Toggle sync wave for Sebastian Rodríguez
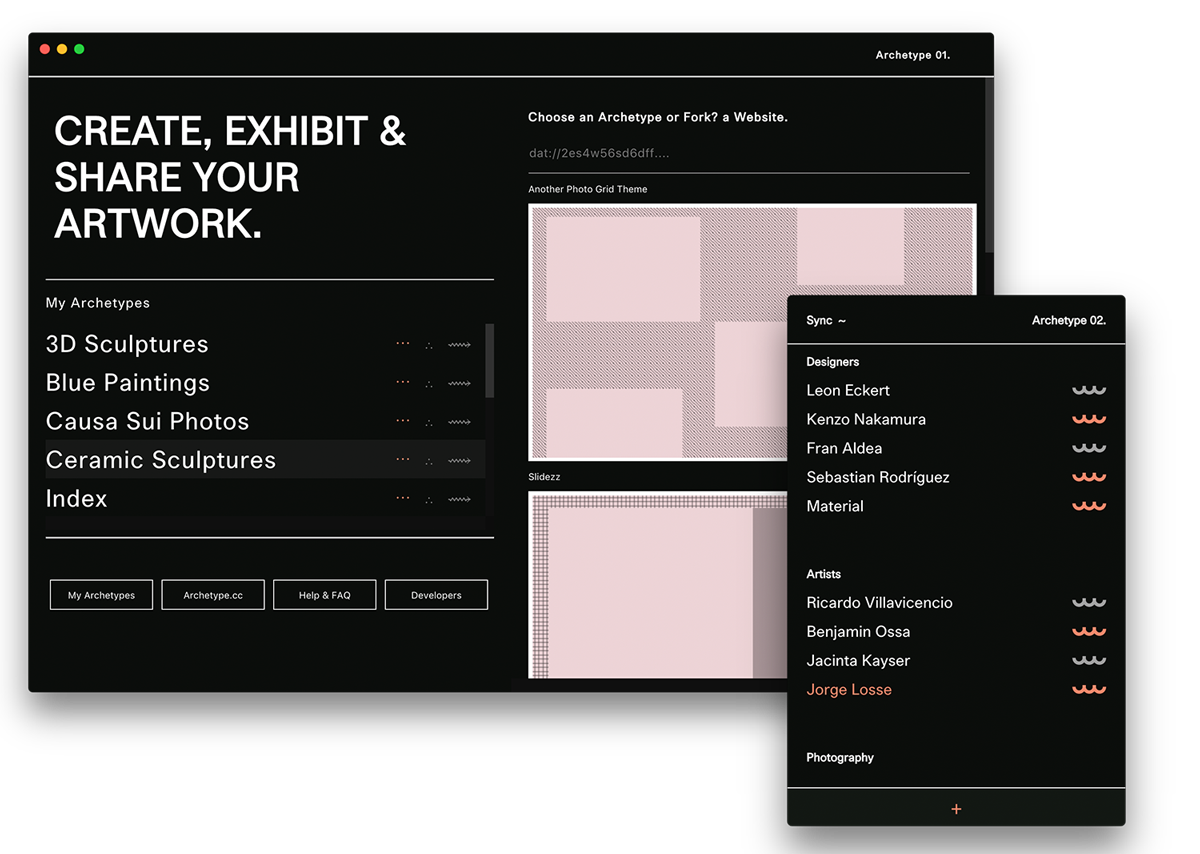This screenshot has width=1200, height=854. [1089, 477]
